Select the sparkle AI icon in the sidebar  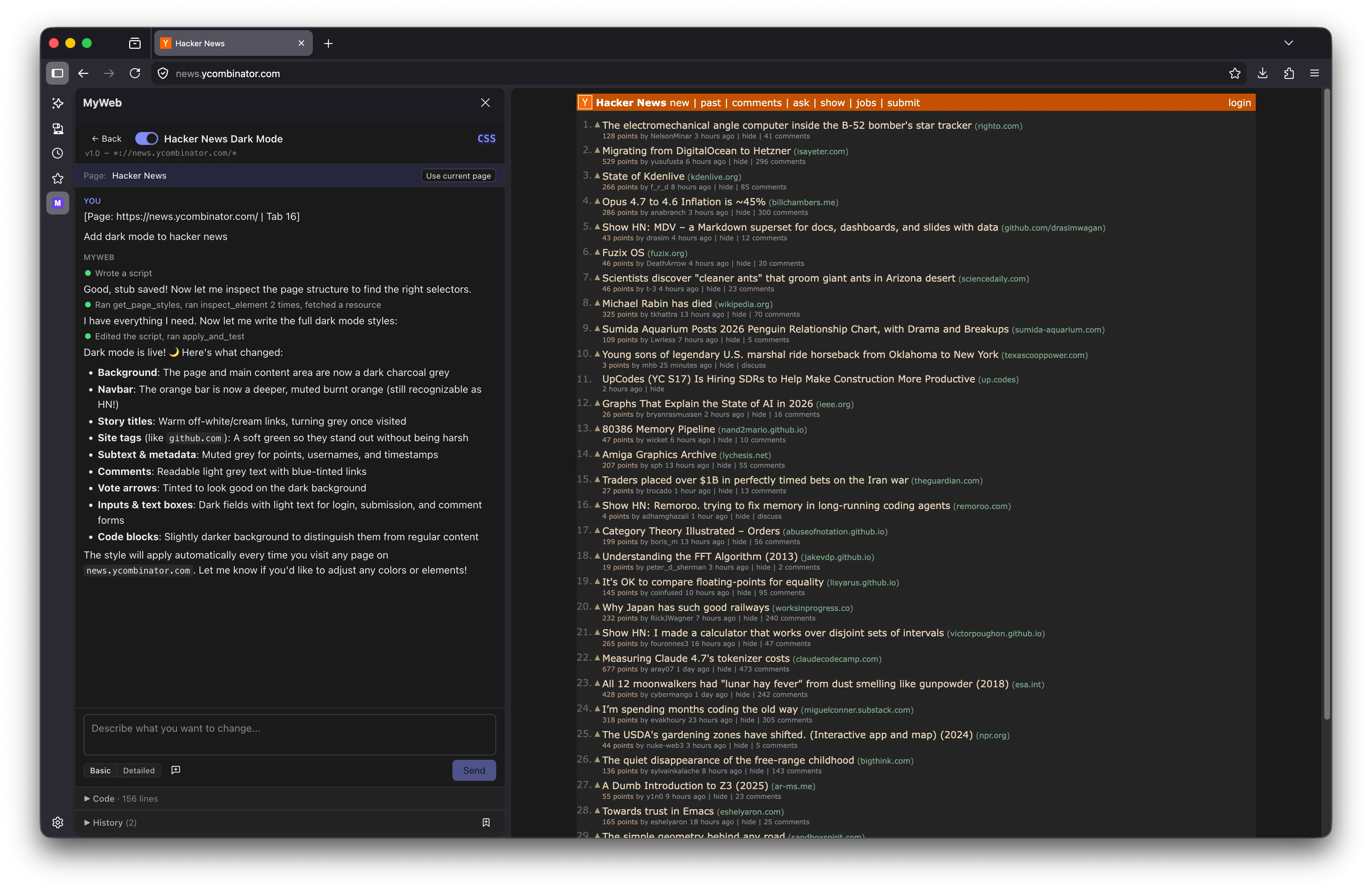pyautogui.click(x=58, y=103)
